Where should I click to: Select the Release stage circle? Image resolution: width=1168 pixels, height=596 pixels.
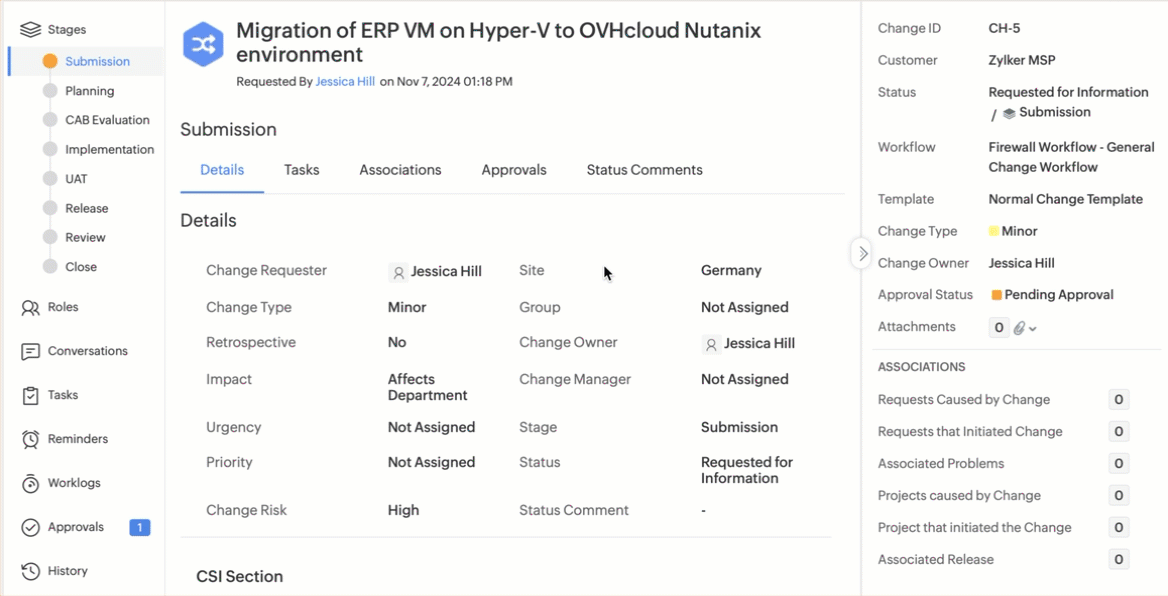coord(50,208)
